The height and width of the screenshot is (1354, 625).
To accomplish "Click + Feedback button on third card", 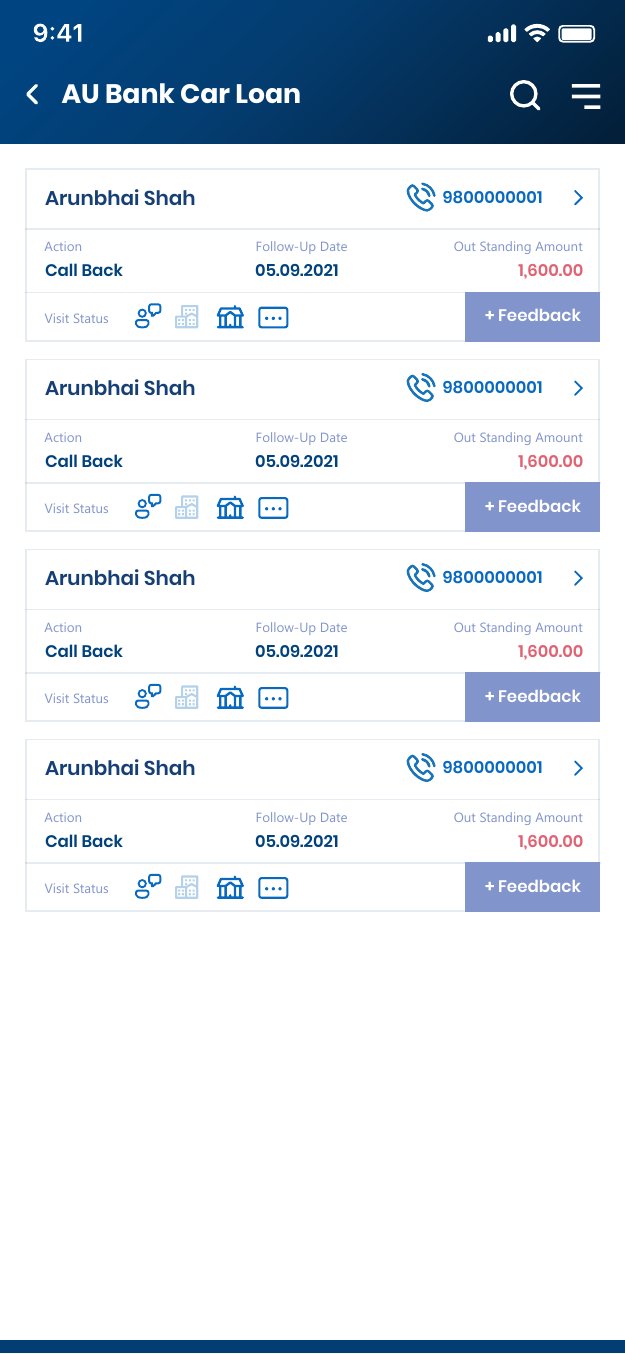I will [532, 696].
